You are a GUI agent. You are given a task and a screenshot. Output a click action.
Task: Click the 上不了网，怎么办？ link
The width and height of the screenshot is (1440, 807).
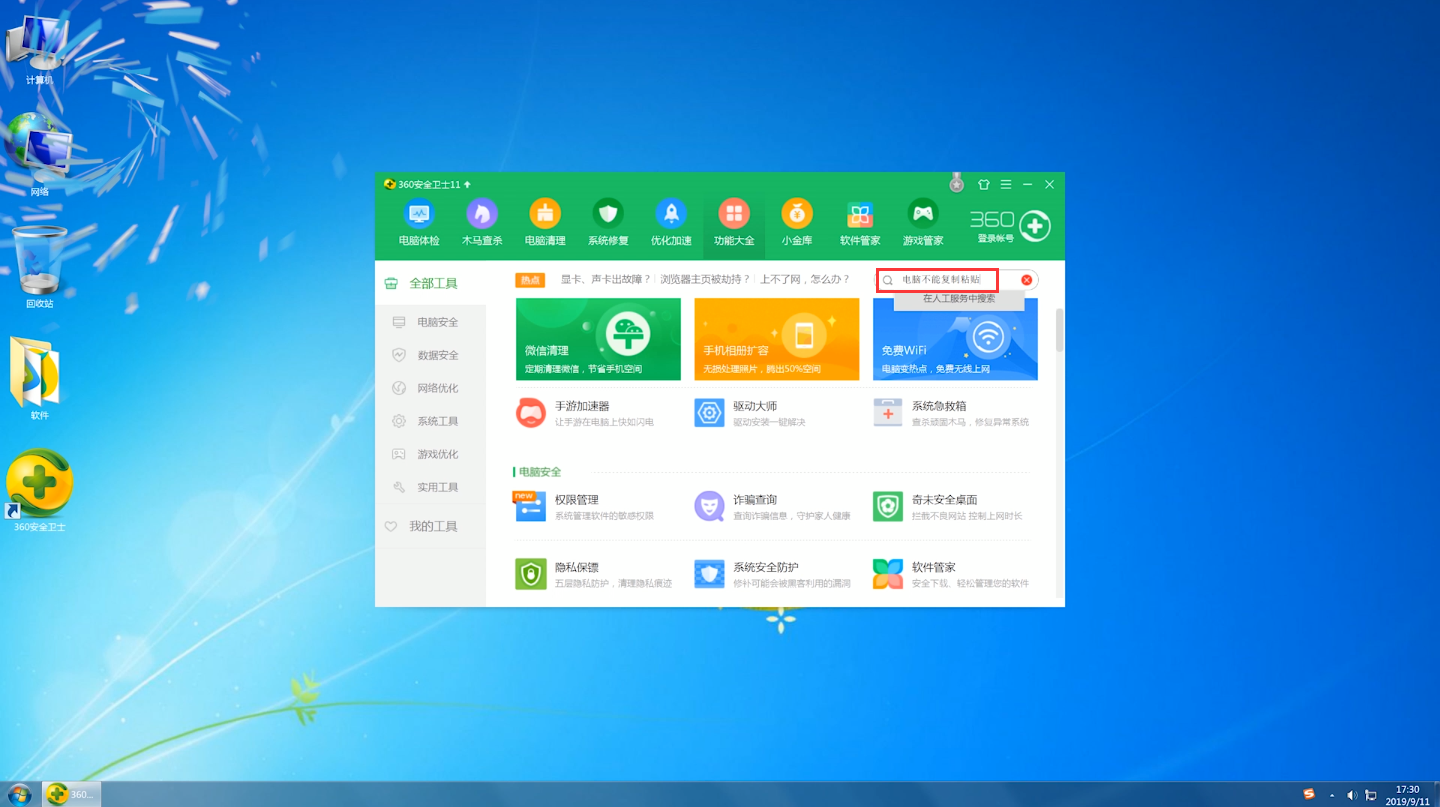click(805, 280)
